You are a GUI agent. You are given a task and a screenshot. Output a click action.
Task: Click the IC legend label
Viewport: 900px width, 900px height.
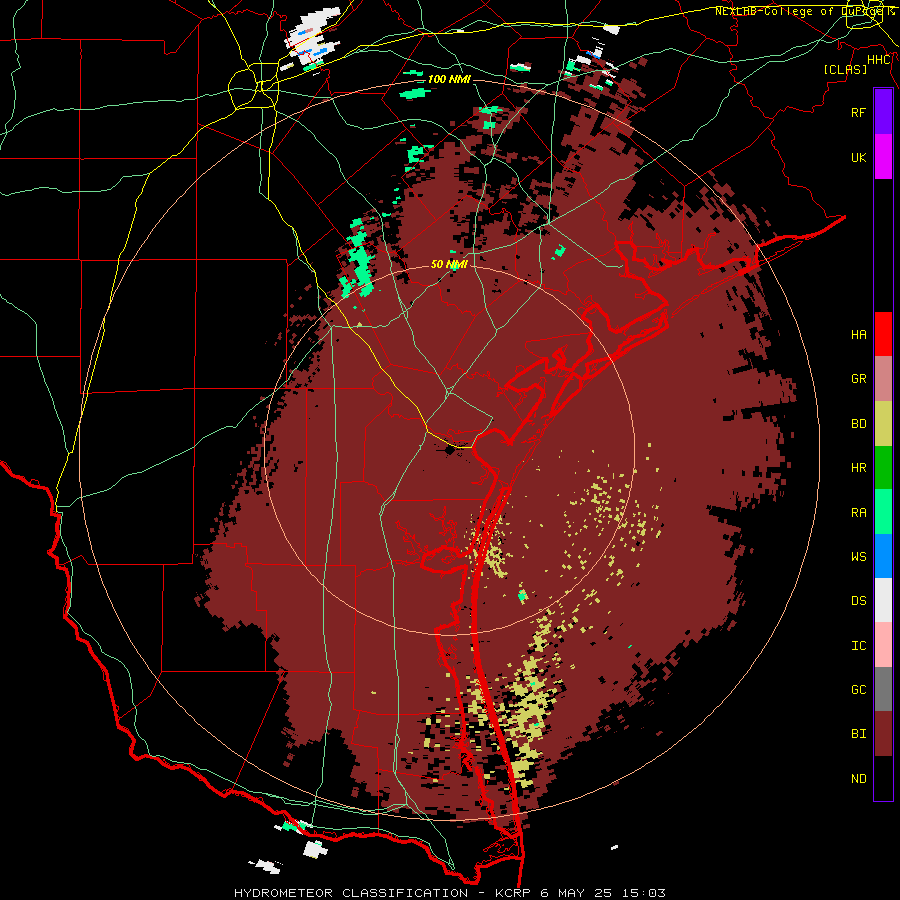point(858,645)
